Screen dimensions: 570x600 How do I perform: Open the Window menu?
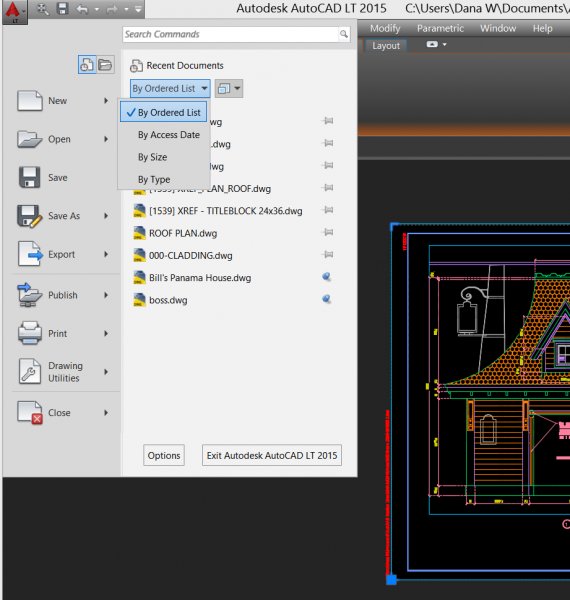click(x=498, y=28)
